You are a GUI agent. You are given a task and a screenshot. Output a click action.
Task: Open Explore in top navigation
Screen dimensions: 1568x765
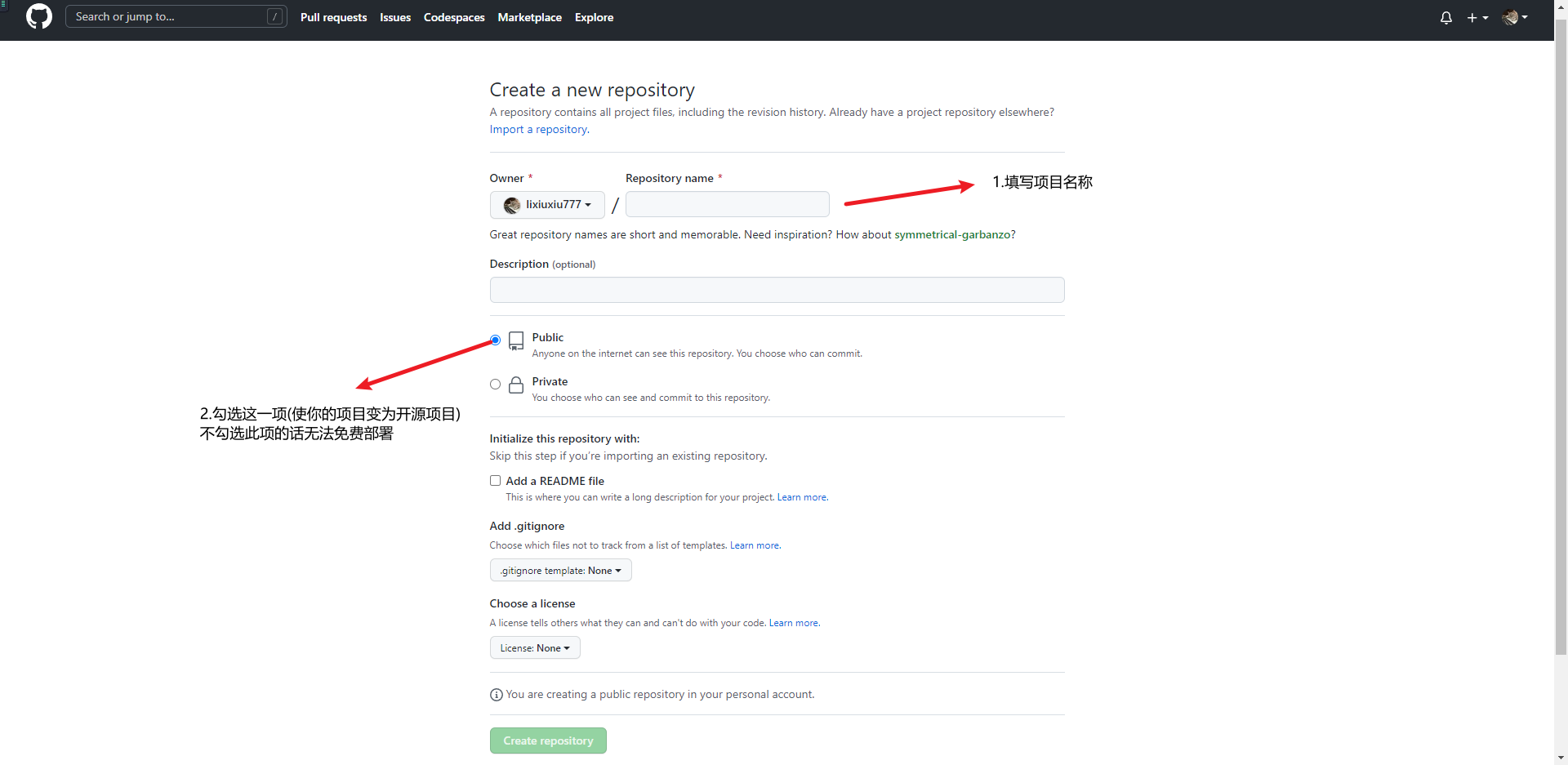[594, 17]
